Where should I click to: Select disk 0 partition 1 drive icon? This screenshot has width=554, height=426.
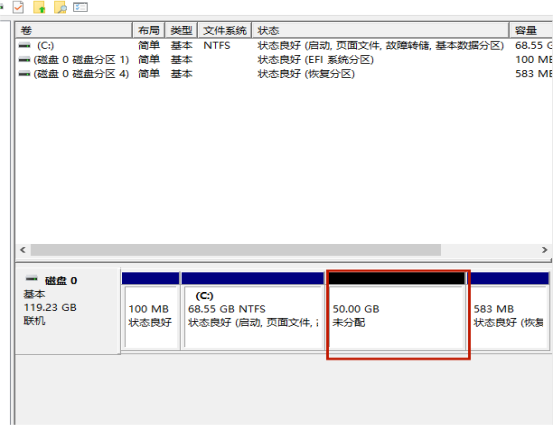(x=24, y=60)
